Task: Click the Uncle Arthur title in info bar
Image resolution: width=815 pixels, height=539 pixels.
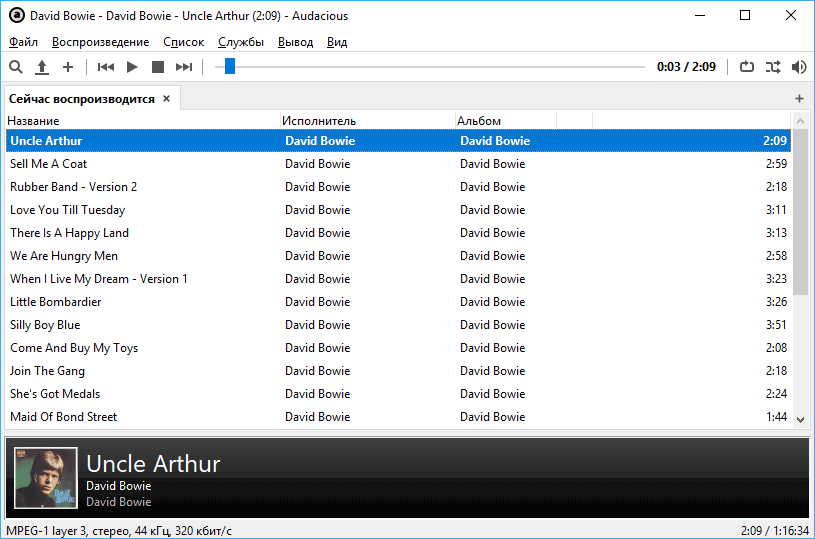Action: pyautogui.click(x=153, y=464)
